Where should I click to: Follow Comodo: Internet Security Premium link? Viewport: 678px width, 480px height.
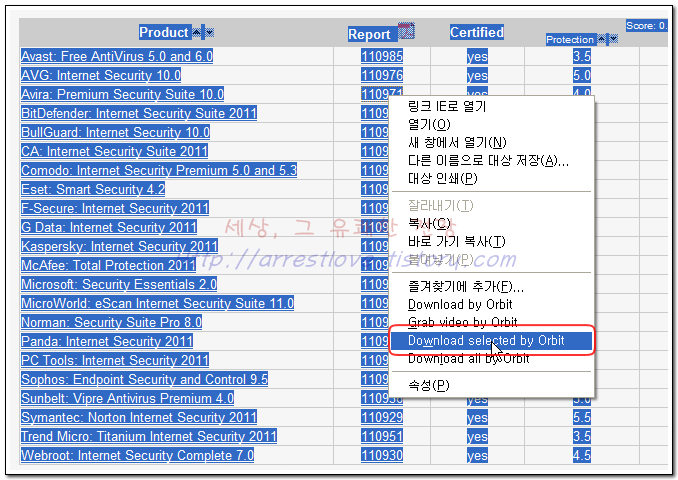(159, 170)
